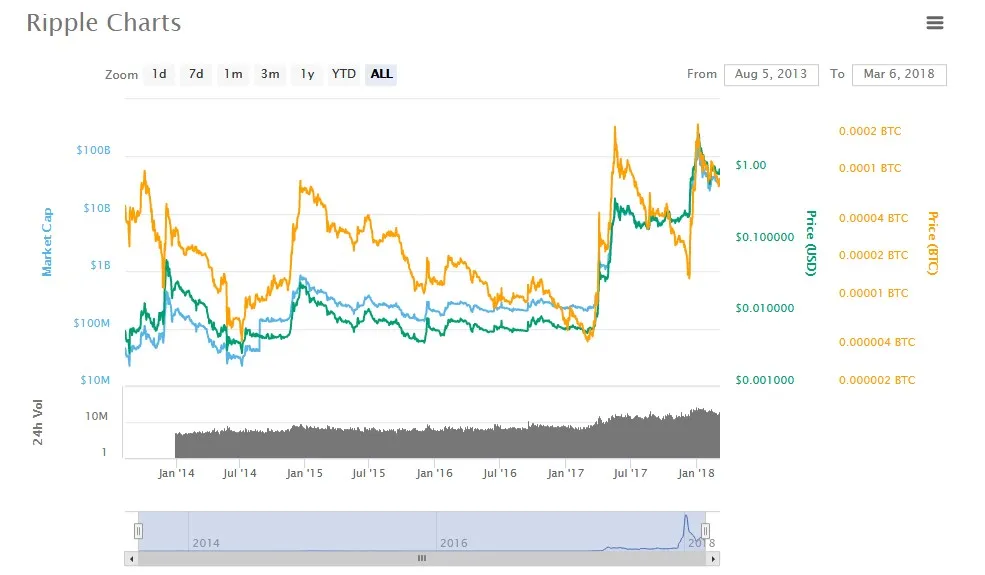985x575 pixels.
Task: Click the navigator scrollbar left arrow
Action: (131, 558)
